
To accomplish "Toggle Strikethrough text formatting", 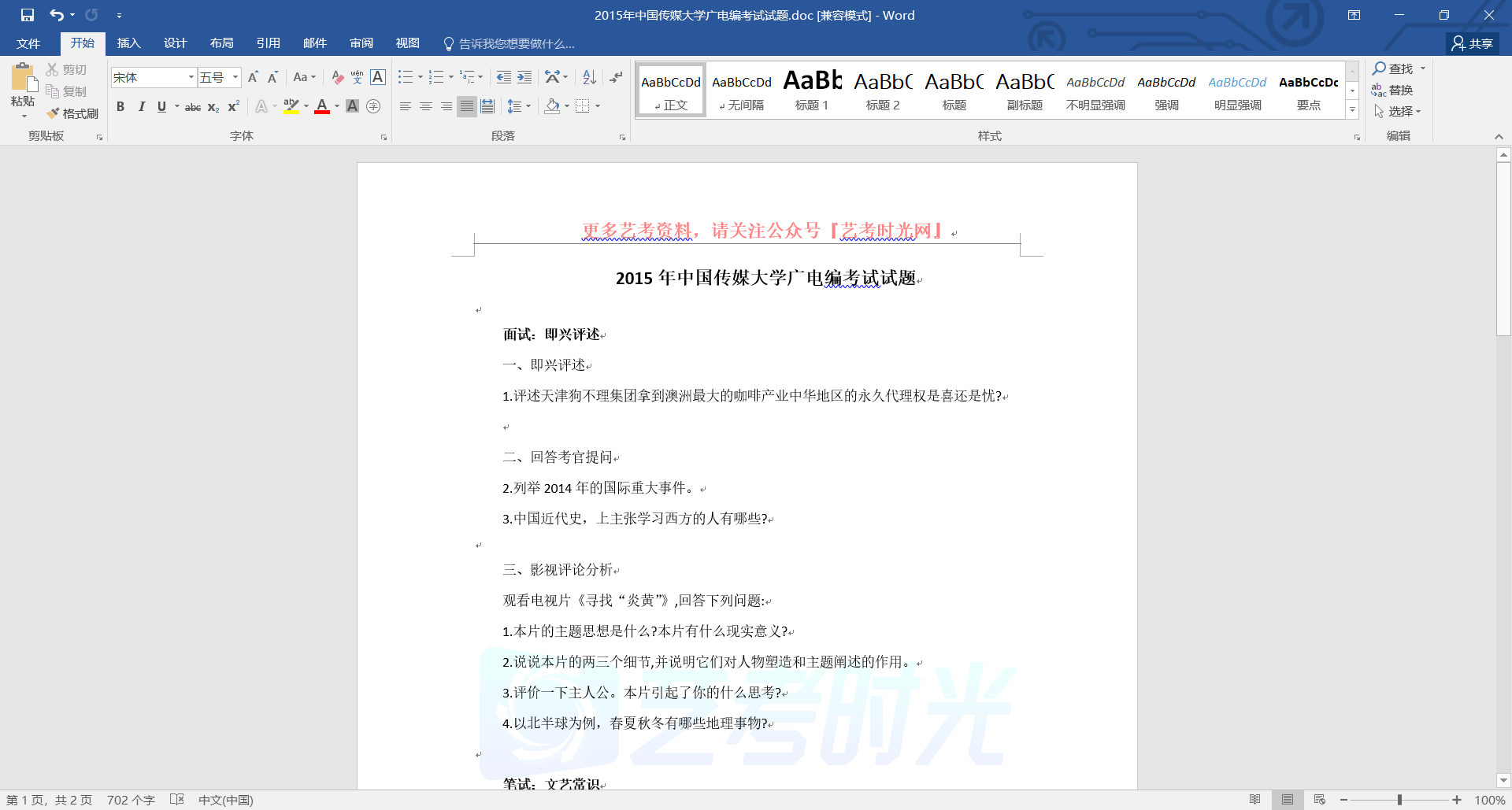I will click(x=192, y=107).
